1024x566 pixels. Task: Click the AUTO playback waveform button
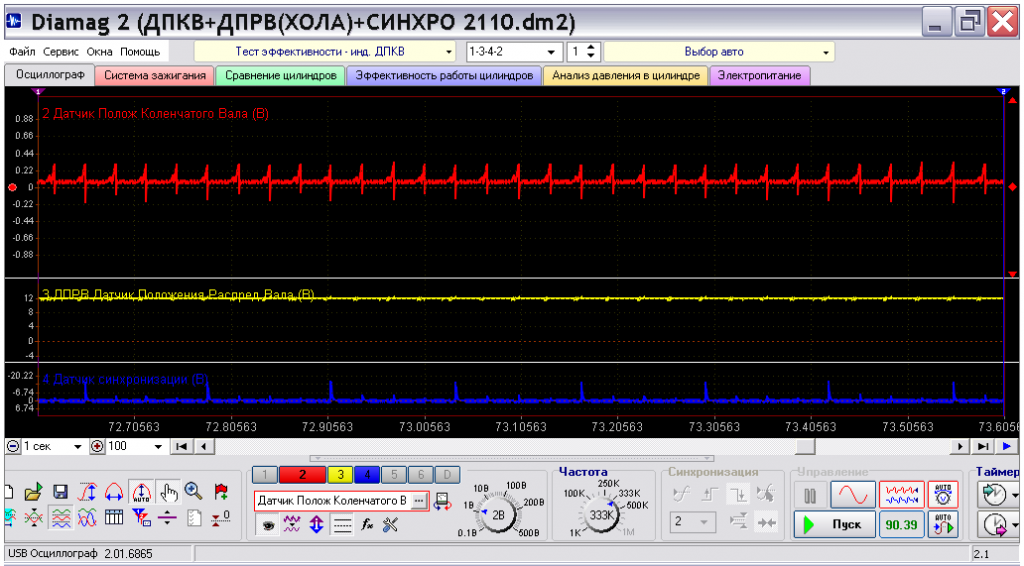click(942, 524)
